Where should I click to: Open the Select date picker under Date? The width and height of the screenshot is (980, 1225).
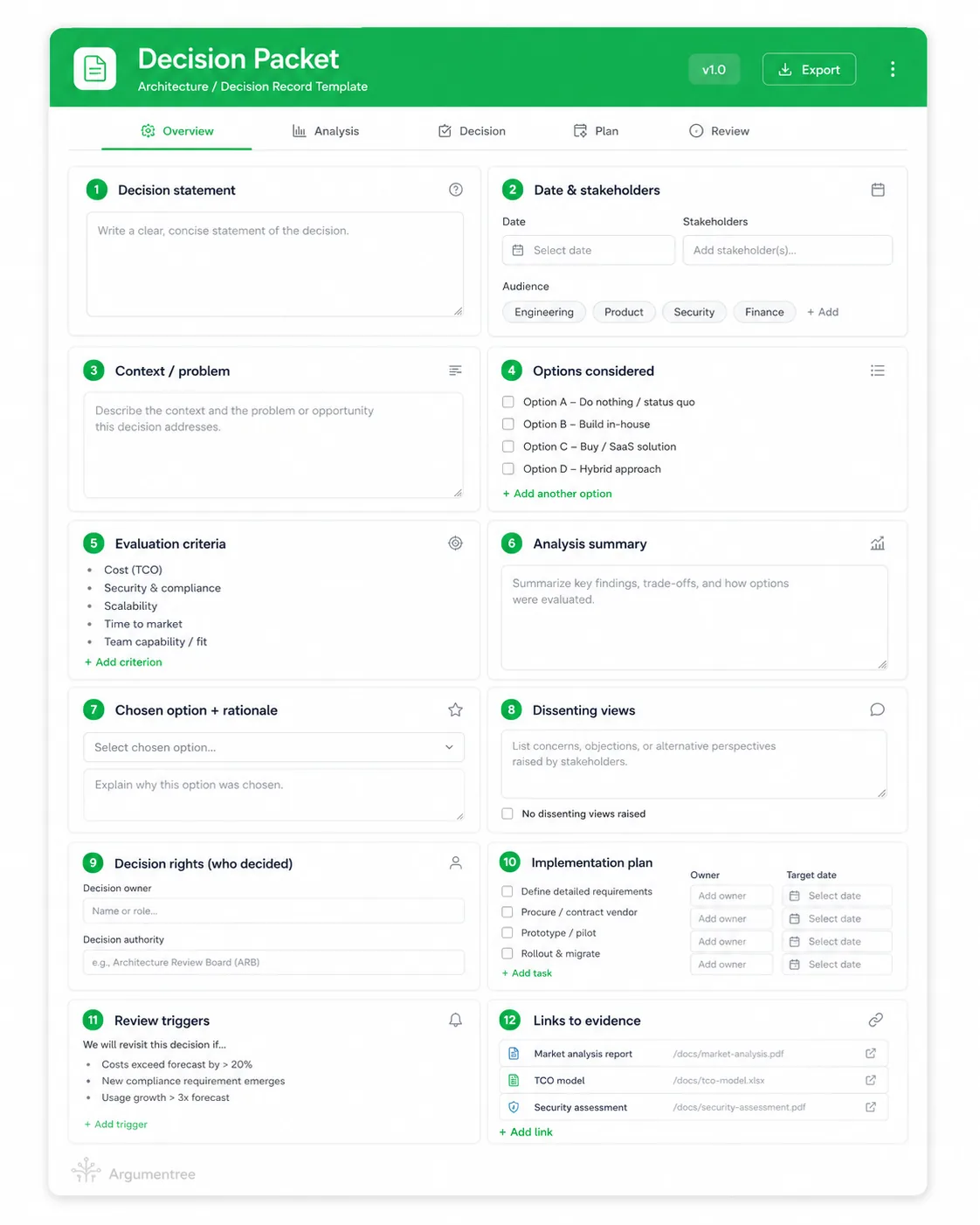[588, 250]
